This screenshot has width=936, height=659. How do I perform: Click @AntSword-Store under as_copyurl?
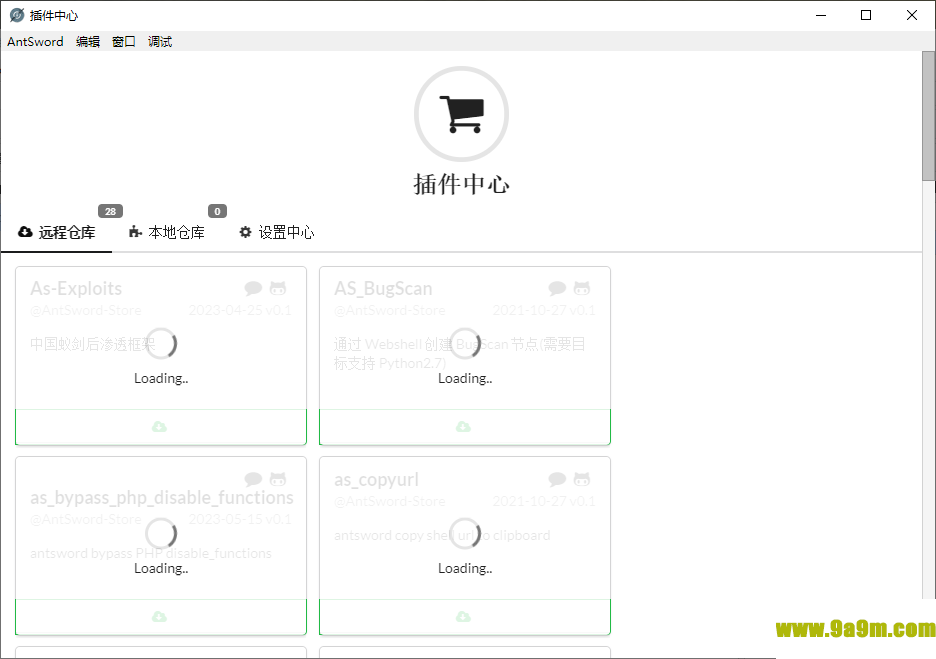tap(390, 501)
